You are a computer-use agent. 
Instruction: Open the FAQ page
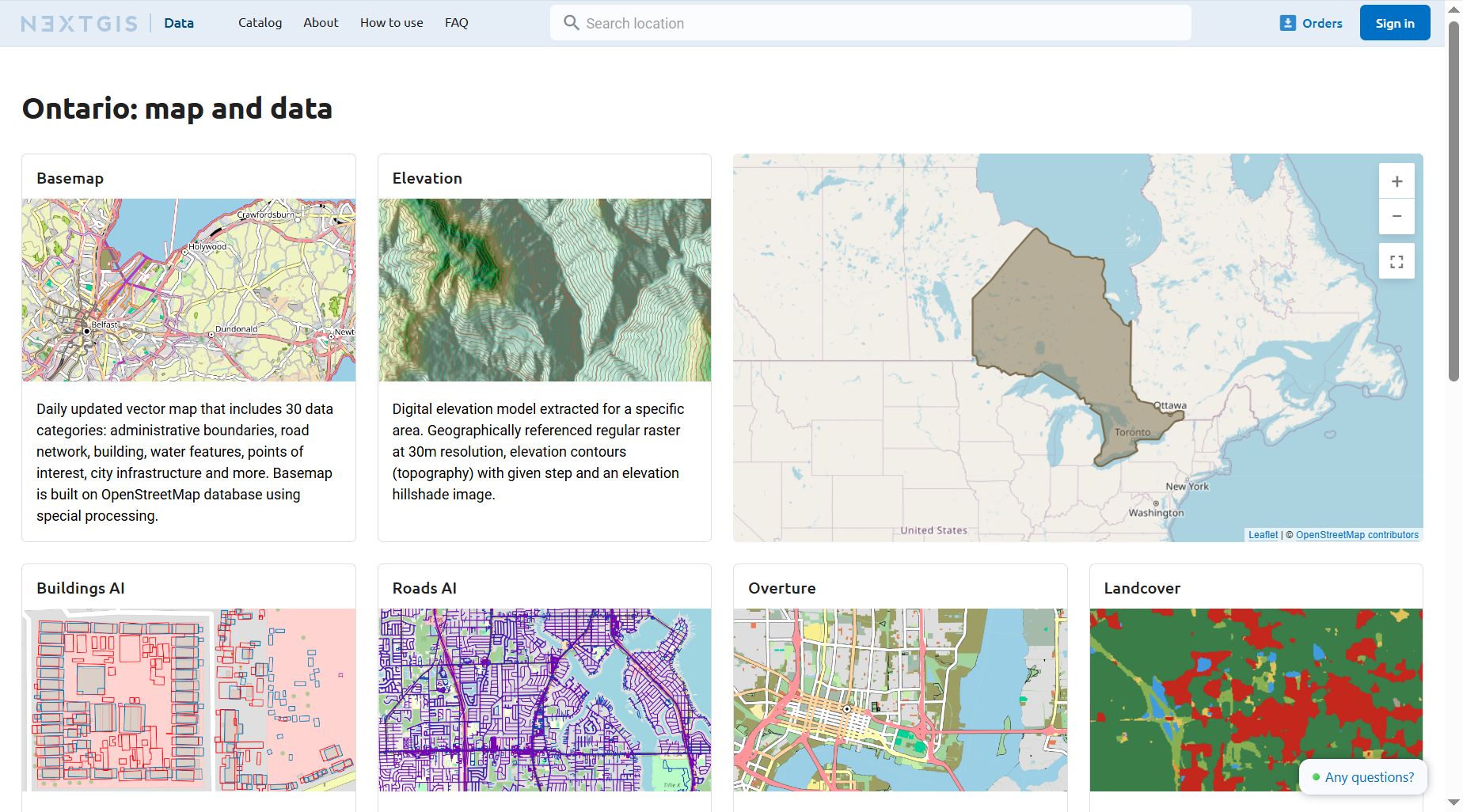pos(456,23)
